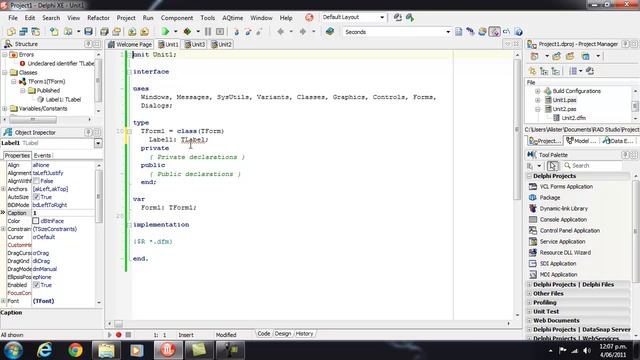Open the Label1 component selector dropdown
640x360 pixels.
98,143
